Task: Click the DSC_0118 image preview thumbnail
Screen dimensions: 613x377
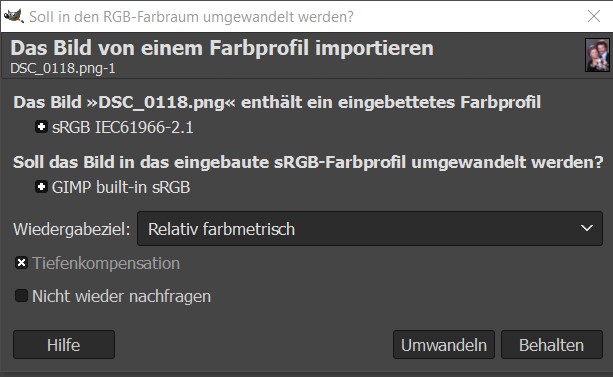Action: [597, 55]
